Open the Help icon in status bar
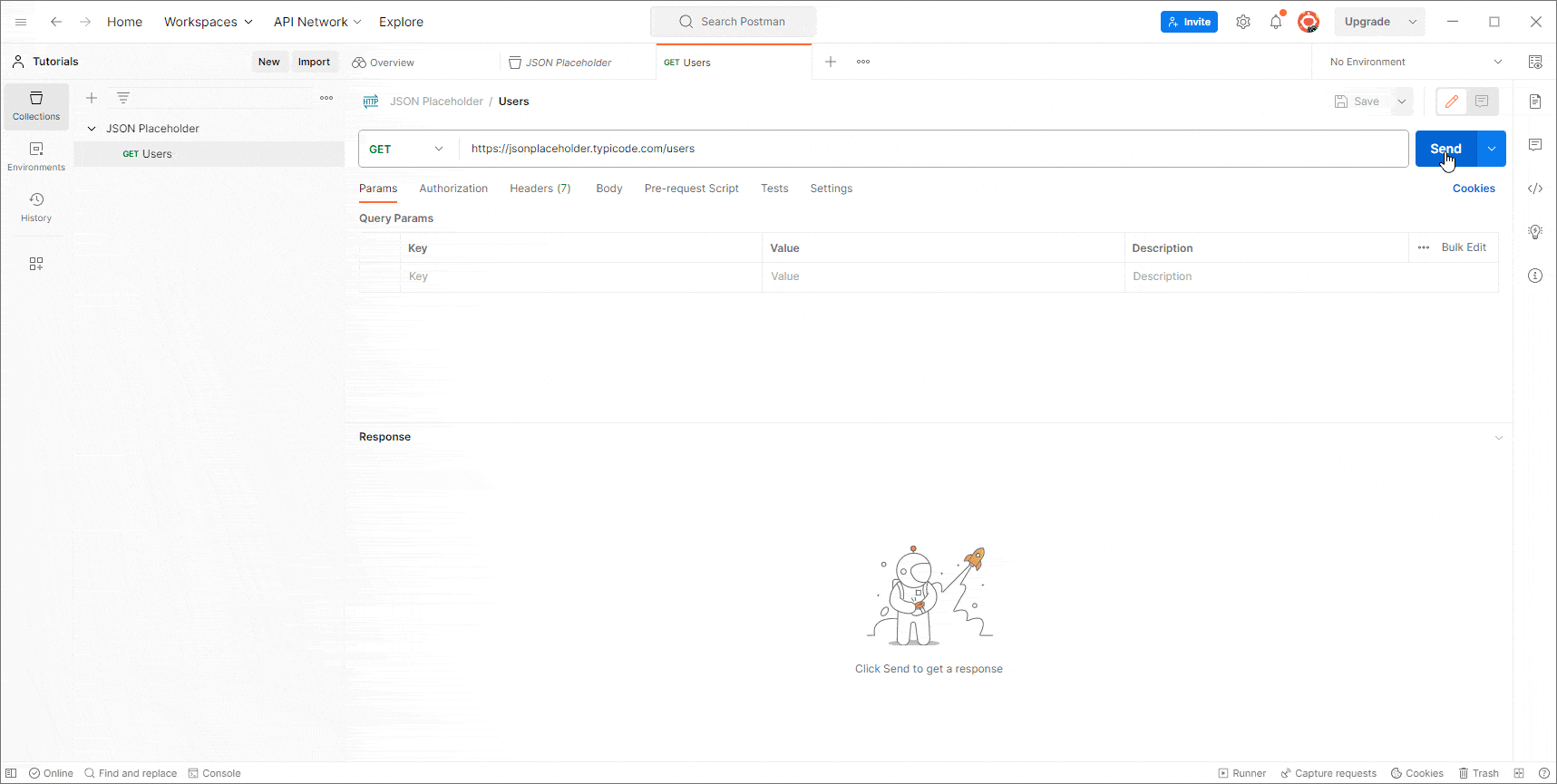This screenshot has height=784, width=1557. pyautogui.click(x=1544, y=773)
